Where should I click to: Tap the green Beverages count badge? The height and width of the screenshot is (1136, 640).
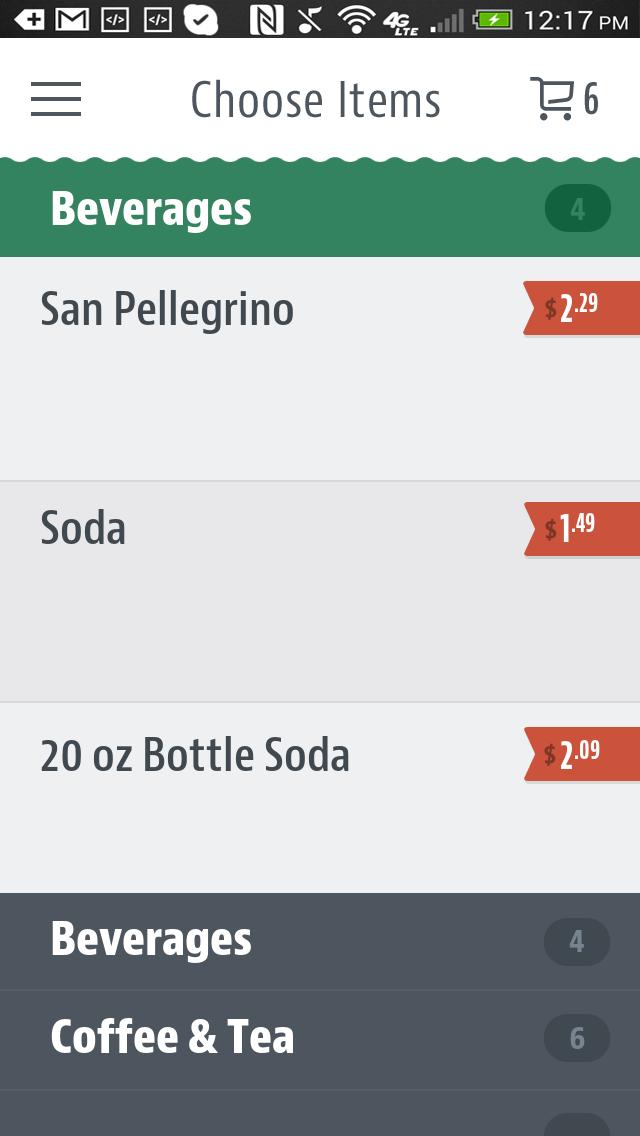click(577, 209)
